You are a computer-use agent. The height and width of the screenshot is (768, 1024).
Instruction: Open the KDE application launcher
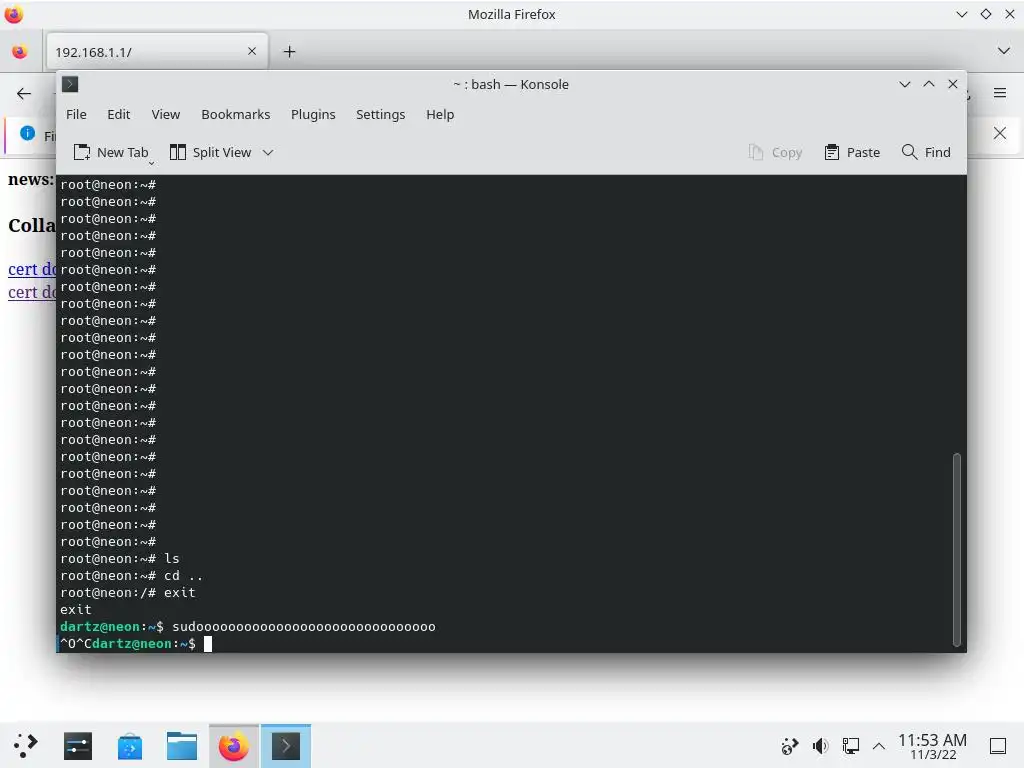click(26, 746)
